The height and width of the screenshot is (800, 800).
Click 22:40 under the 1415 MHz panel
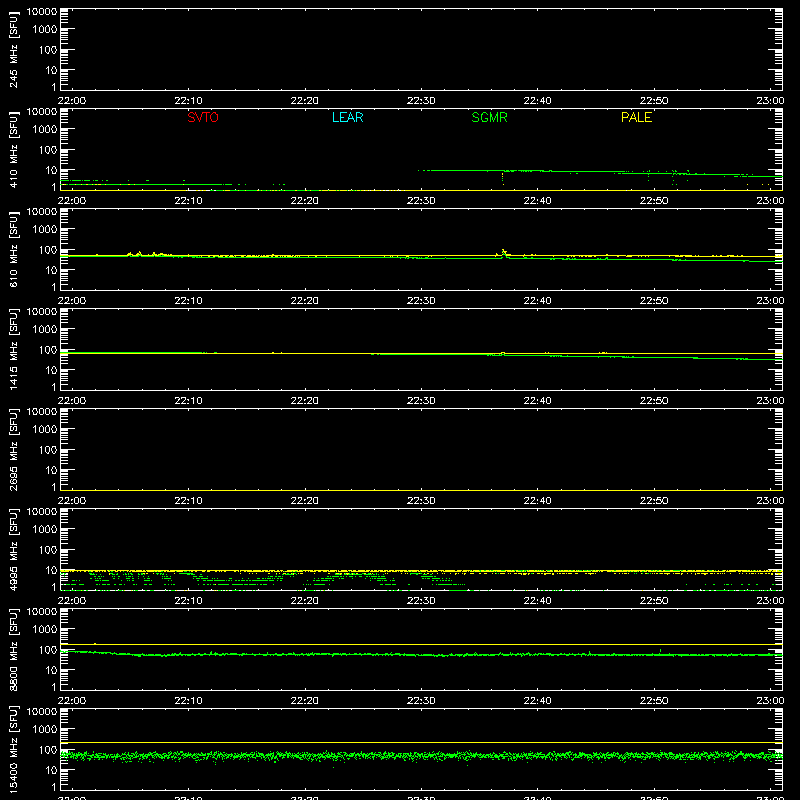coord(537,401)
